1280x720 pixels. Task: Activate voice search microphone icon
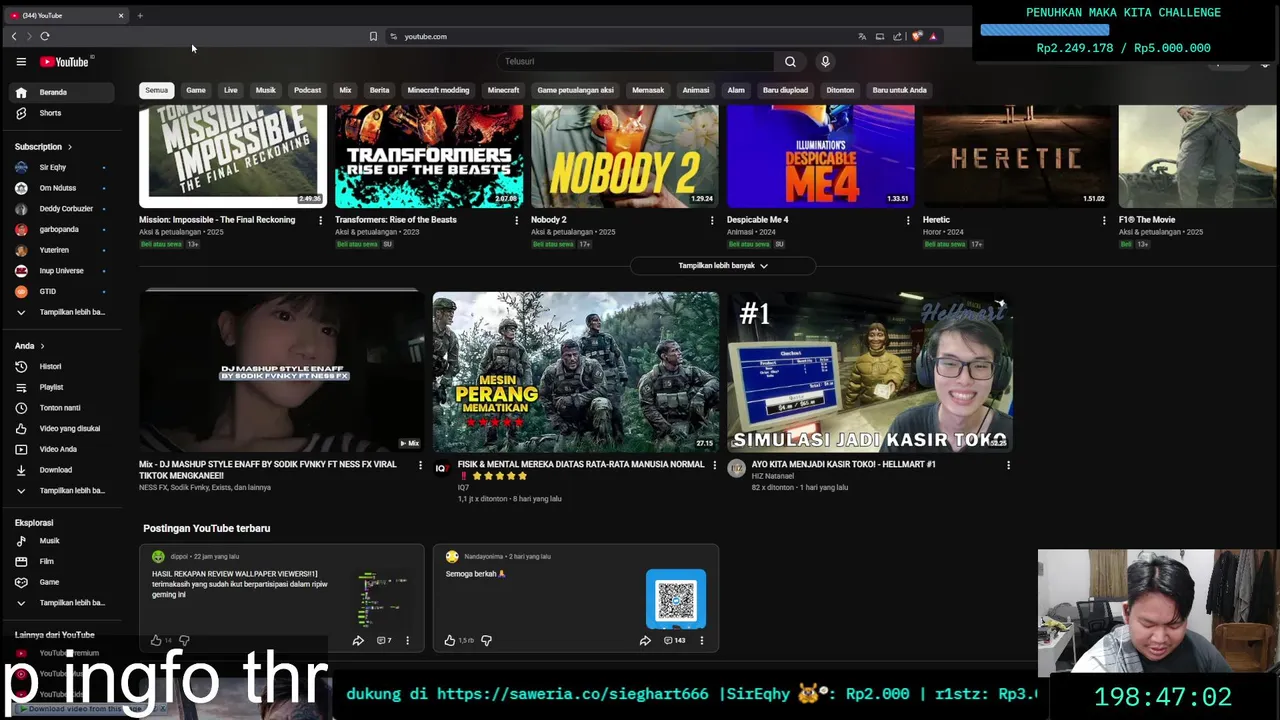coord(825,62)
